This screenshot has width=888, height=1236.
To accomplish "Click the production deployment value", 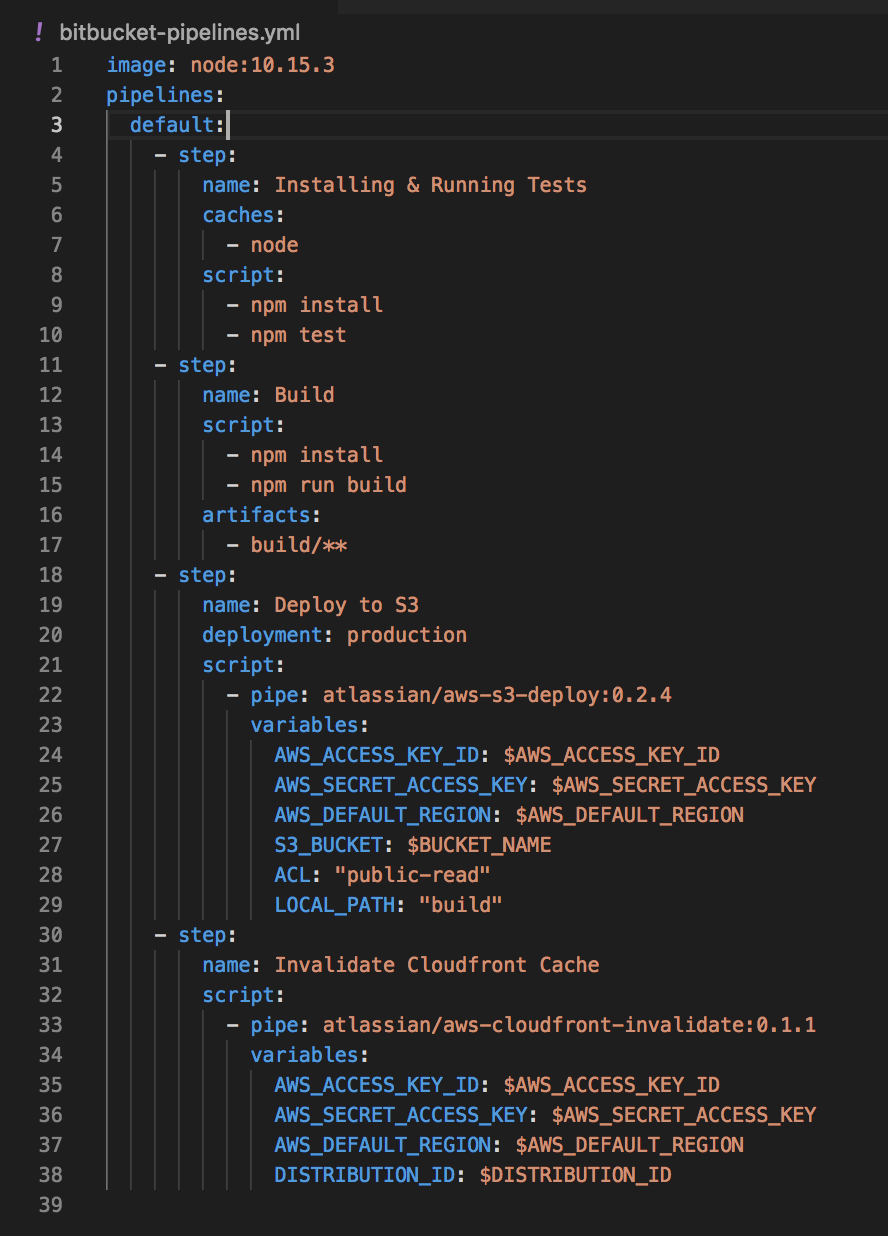I will pyautogui.click(x=407, y=635).
